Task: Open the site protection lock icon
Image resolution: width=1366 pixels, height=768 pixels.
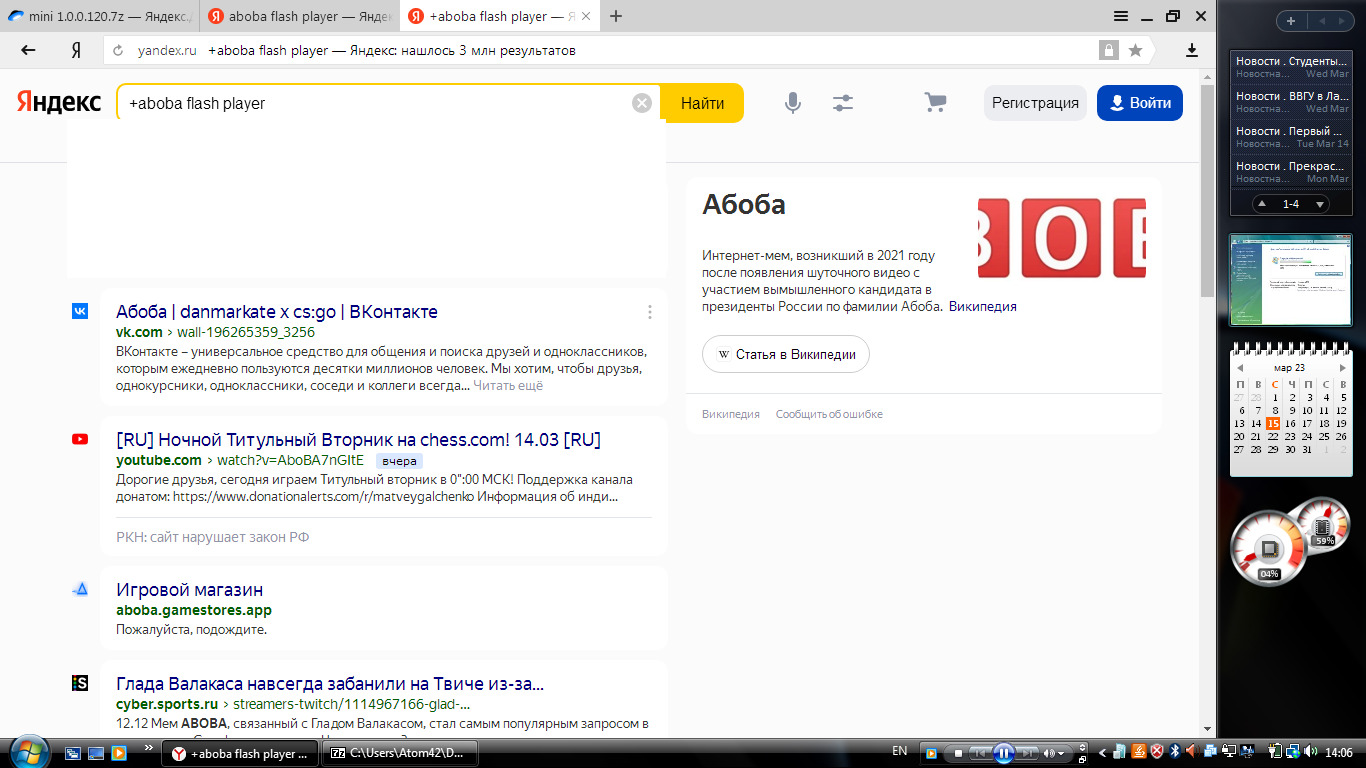Action: (x=1108, y=50)
